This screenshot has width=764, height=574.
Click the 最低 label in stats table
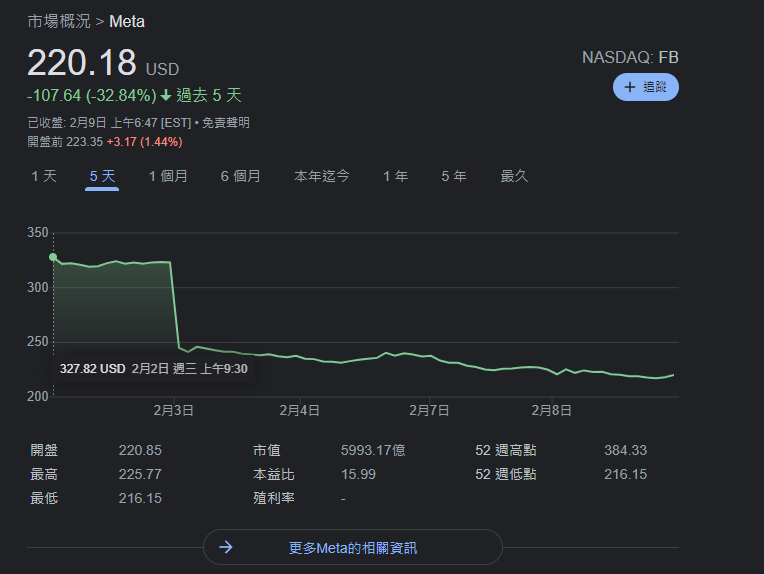(x=44, y=498)
